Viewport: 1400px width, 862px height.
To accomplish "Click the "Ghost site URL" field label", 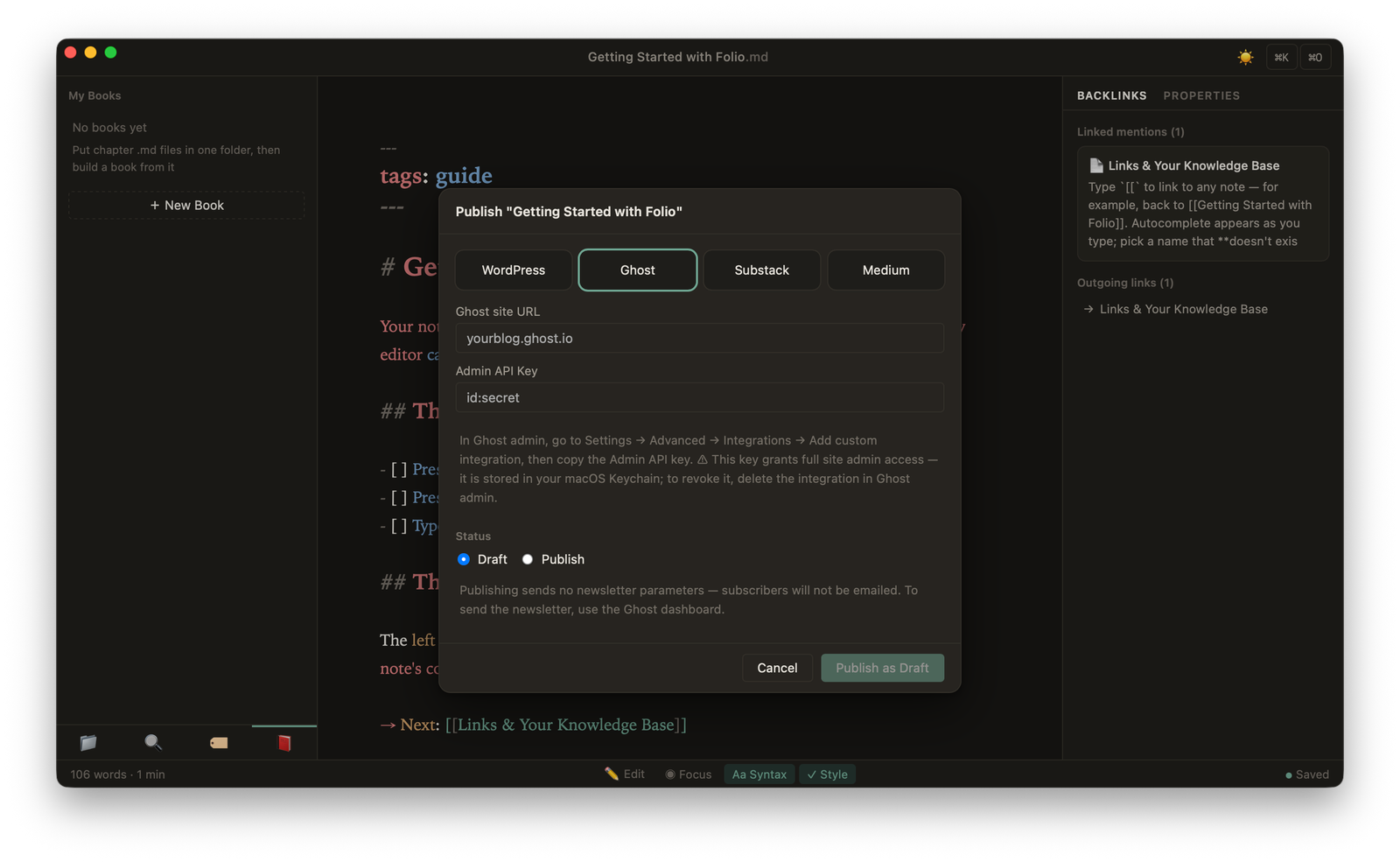I will [x=498, y=312].
